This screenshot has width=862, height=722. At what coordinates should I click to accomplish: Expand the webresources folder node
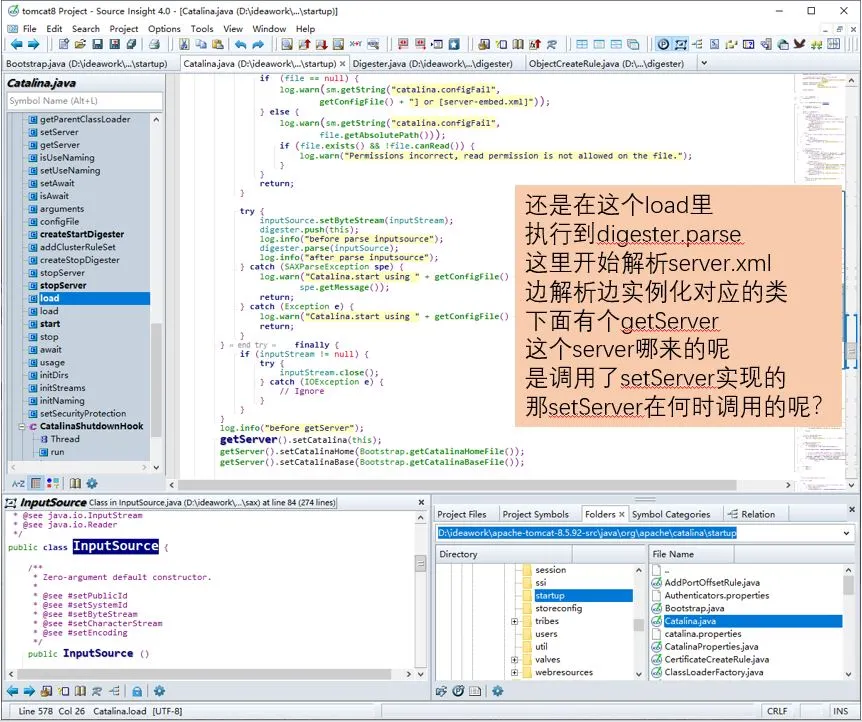pos(515,673)
